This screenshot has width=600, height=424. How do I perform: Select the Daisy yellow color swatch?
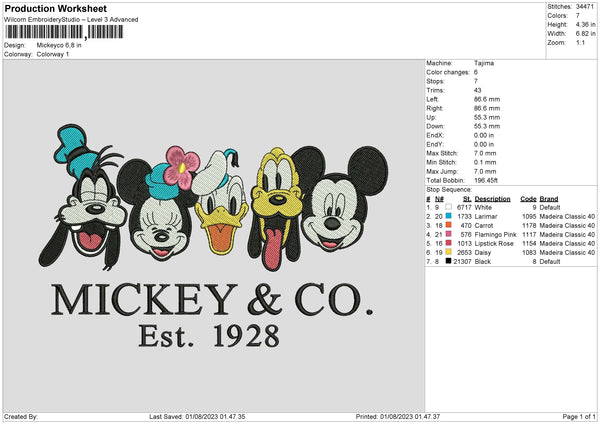point(448,252)
